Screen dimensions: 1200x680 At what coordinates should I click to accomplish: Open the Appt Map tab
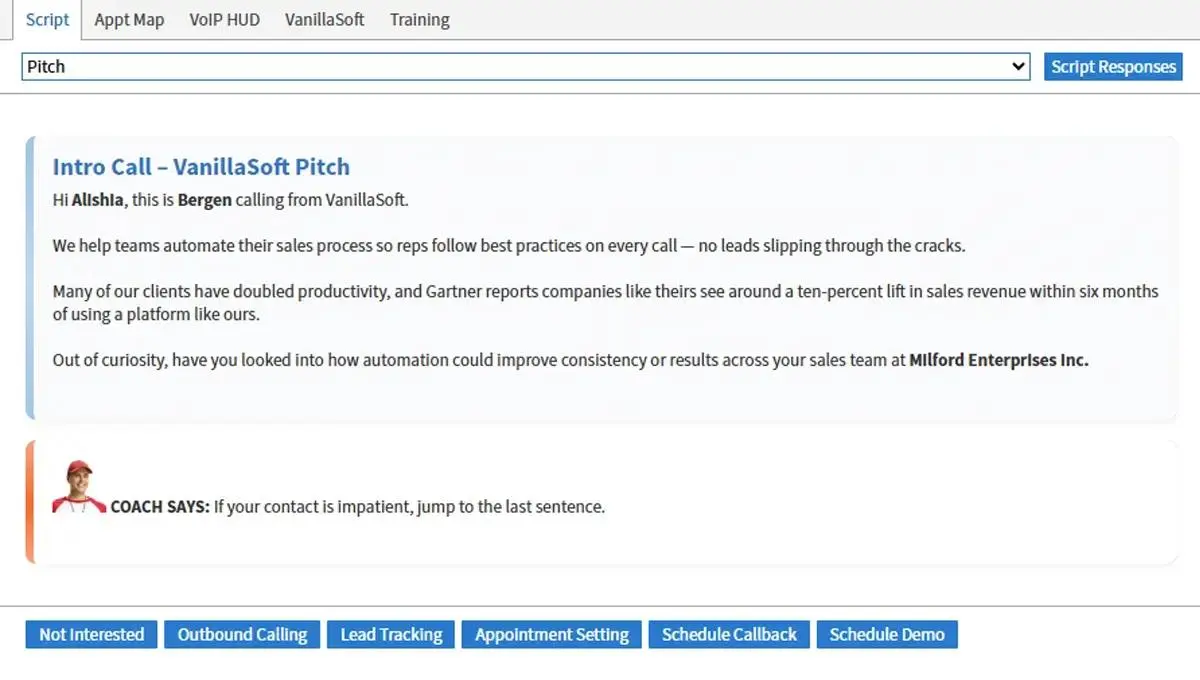[x=129, y=20]
